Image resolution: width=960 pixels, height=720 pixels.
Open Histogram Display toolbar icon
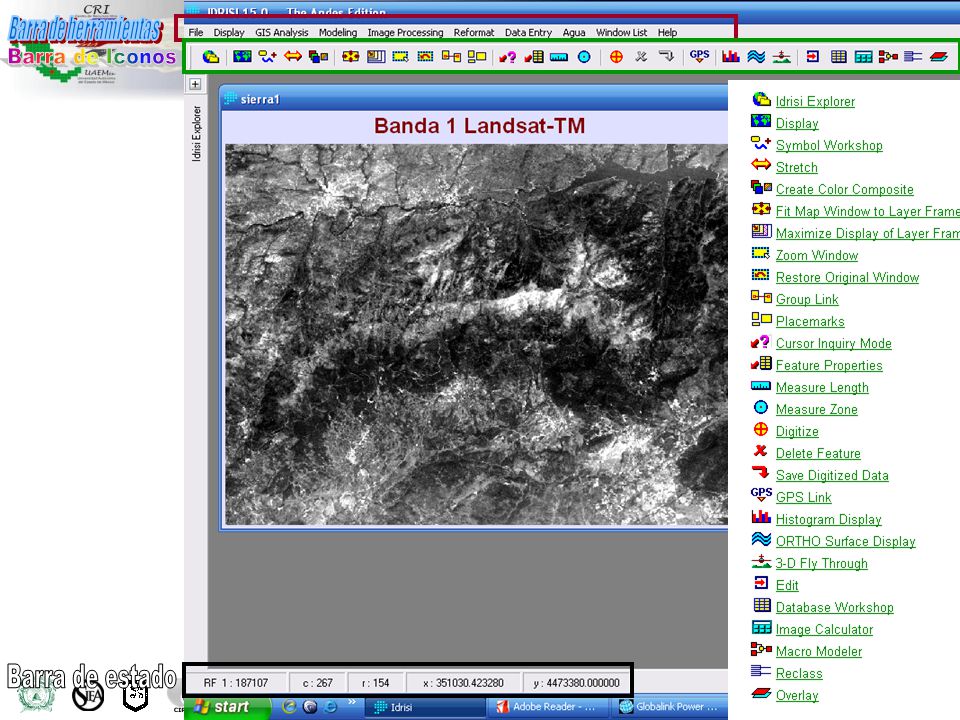click(730, 57)
